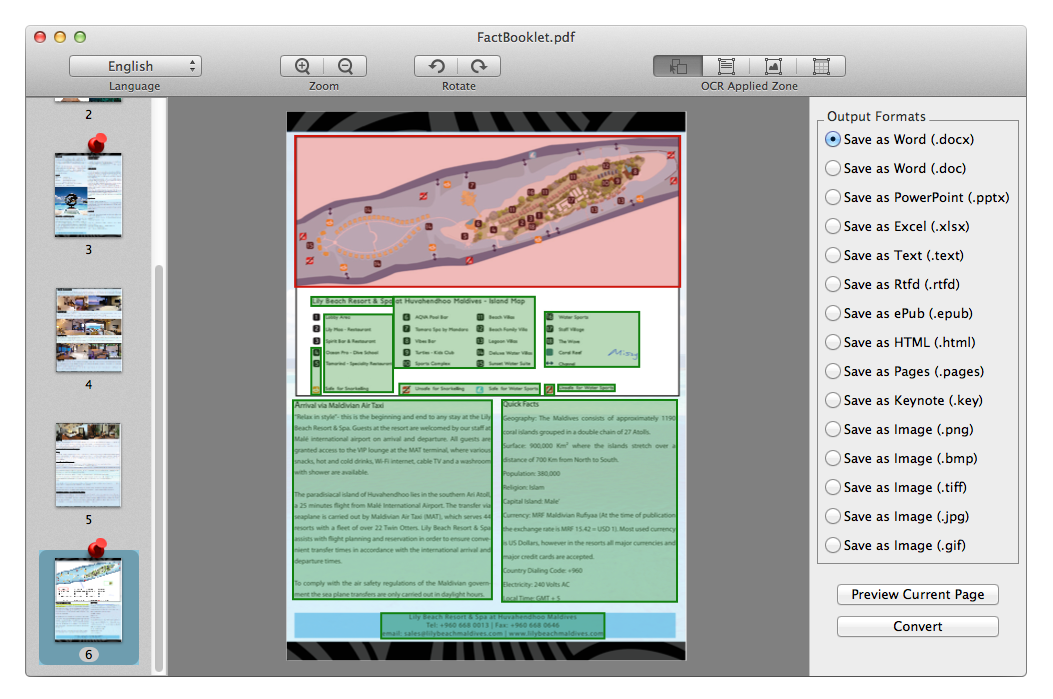
Task: Select the zone selection pointer tool
Action: 678,66
